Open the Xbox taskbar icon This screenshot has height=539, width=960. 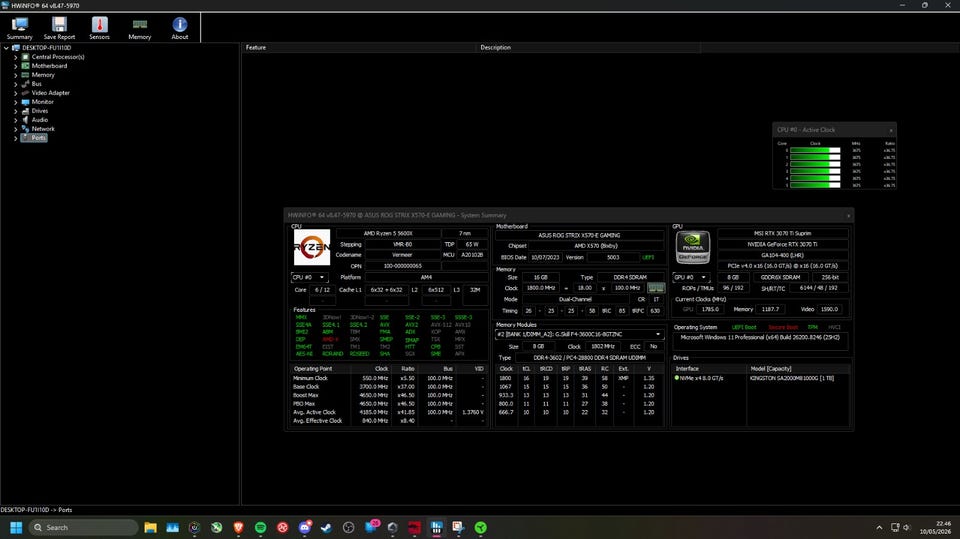[216, 527]
